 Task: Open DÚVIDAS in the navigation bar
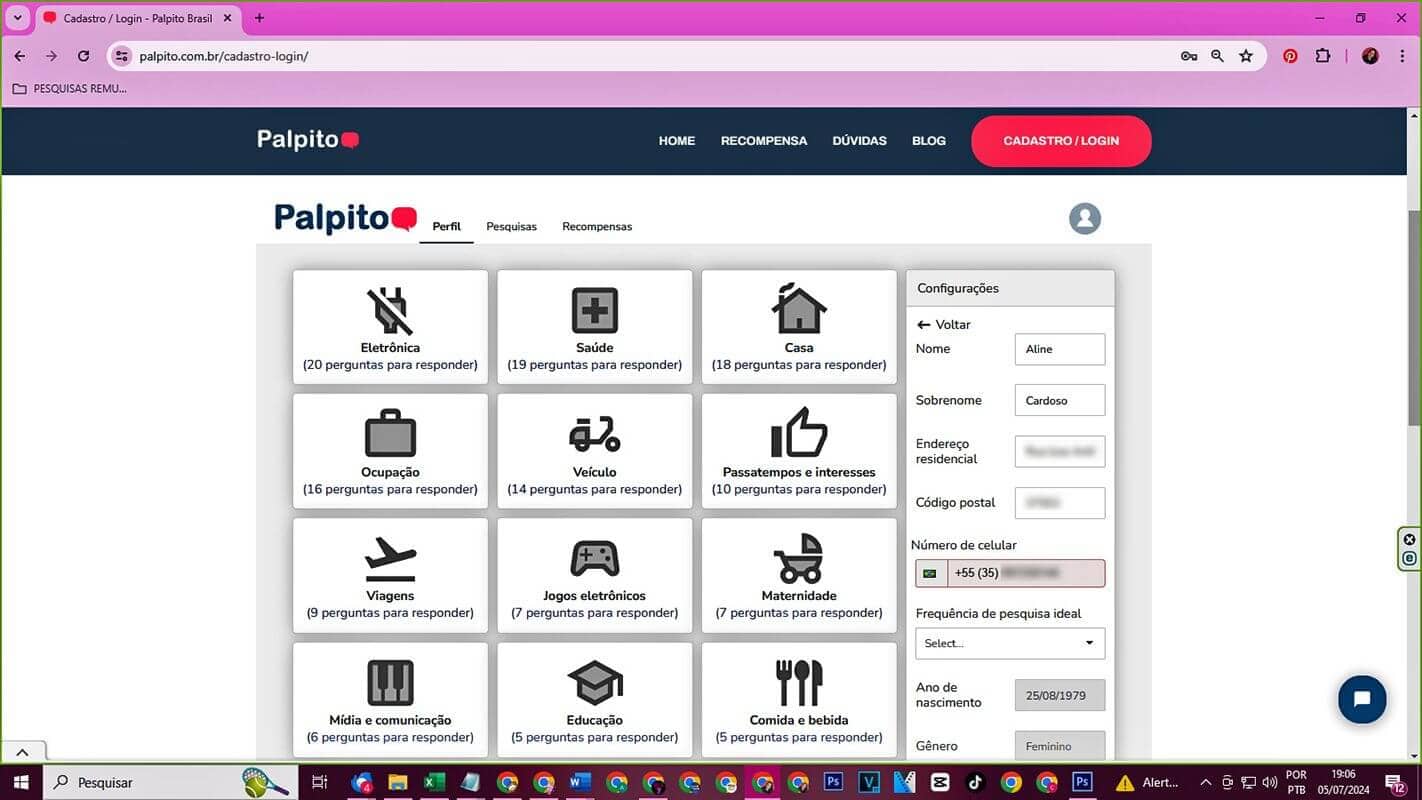pyautogui.click(x=859, y=141)
